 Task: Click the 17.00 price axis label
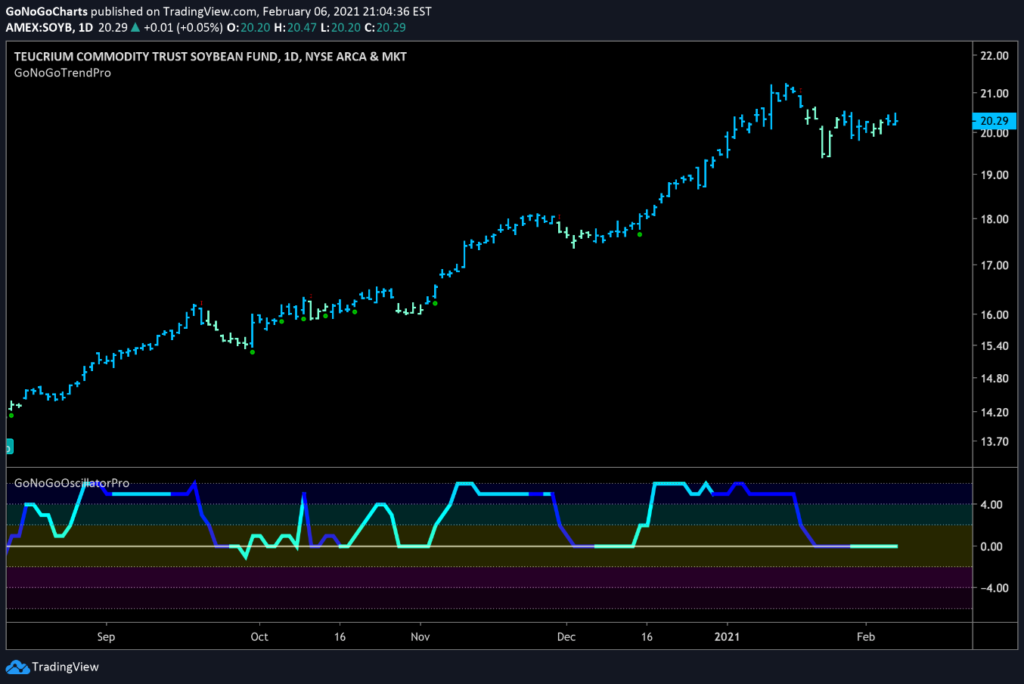click(x=994, y=265)
